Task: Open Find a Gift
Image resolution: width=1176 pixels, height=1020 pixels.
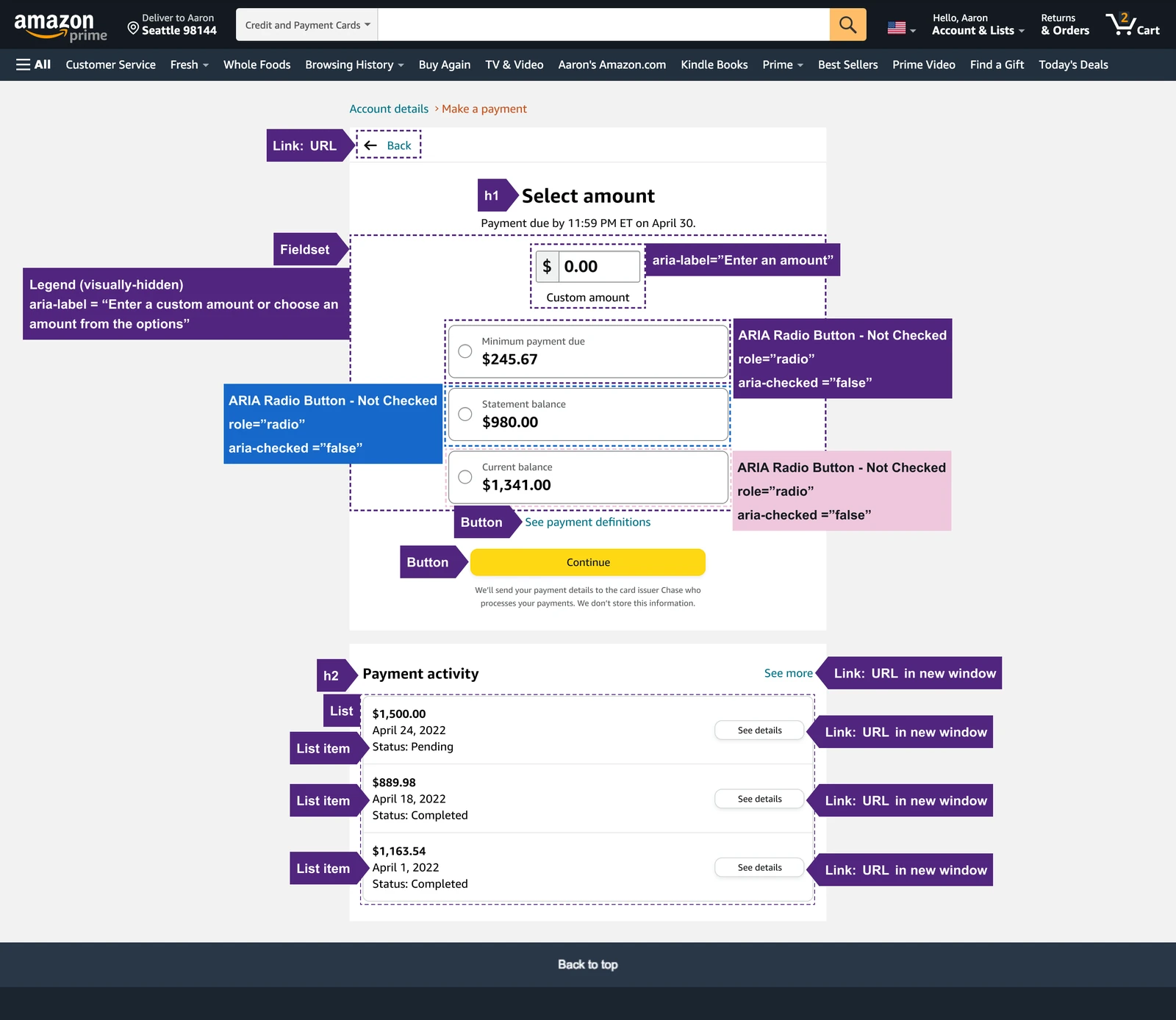Action: [997, 65]
